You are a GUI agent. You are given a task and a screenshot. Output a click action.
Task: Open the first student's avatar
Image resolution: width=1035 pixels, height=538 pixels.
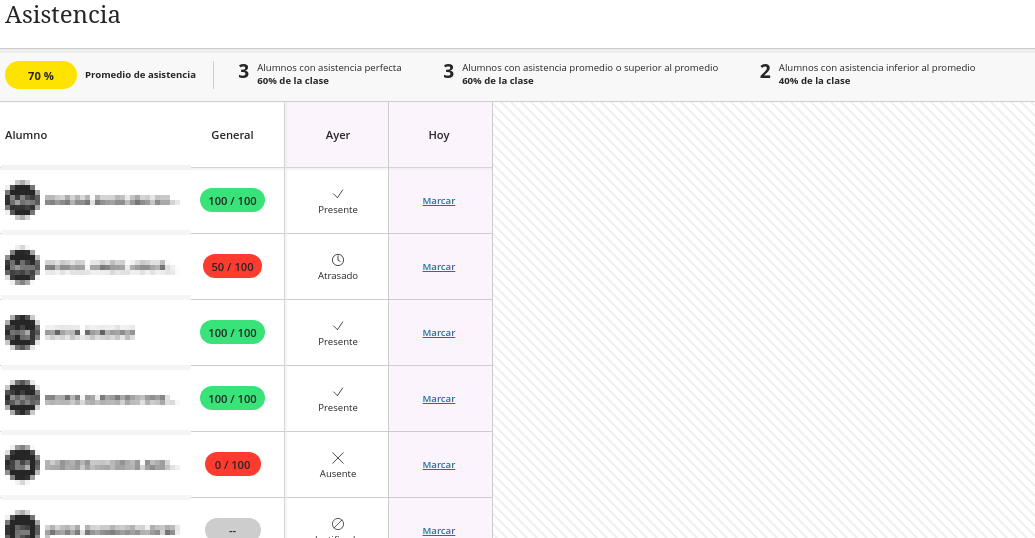[22, 200]
